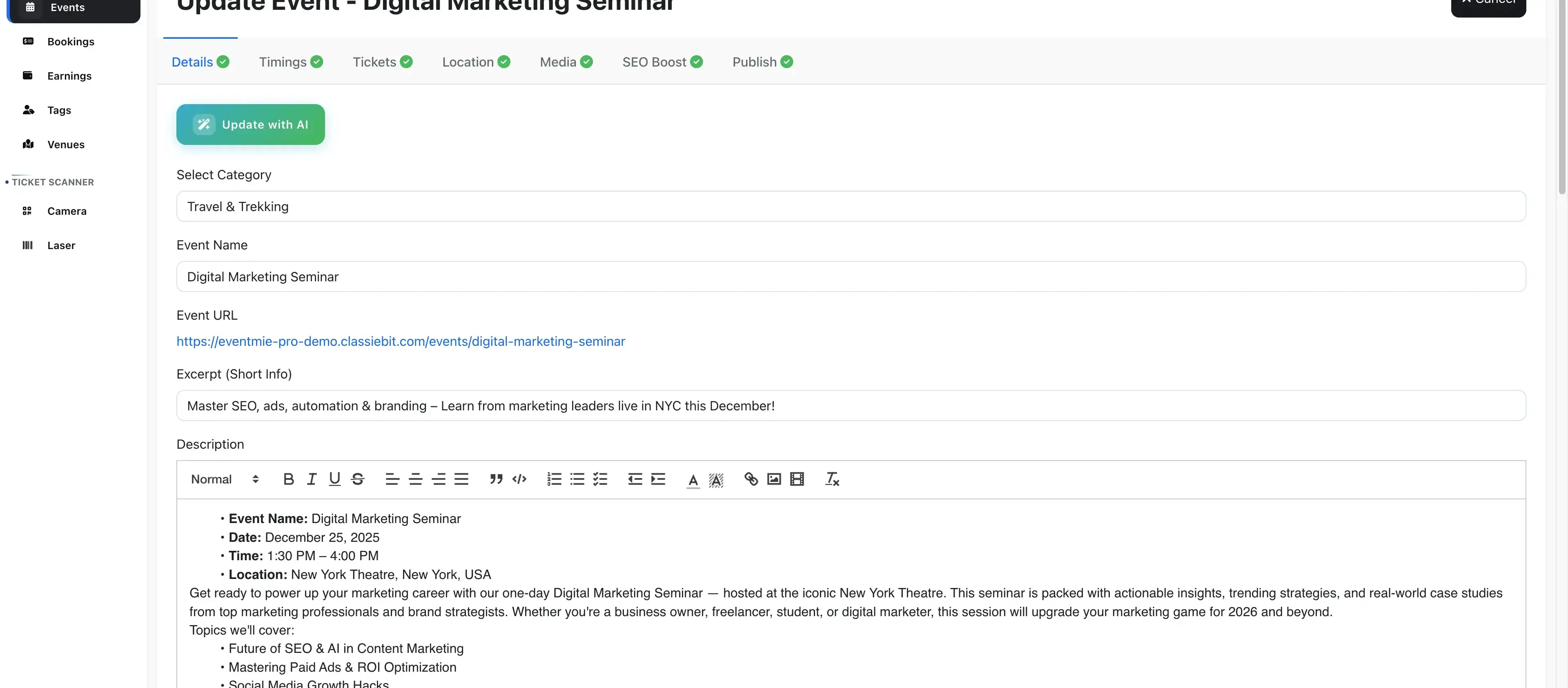Toggle numbered list formatting
Viewport: 1568px width, 688px height.
pyautogui.click(x=554, y=479)
